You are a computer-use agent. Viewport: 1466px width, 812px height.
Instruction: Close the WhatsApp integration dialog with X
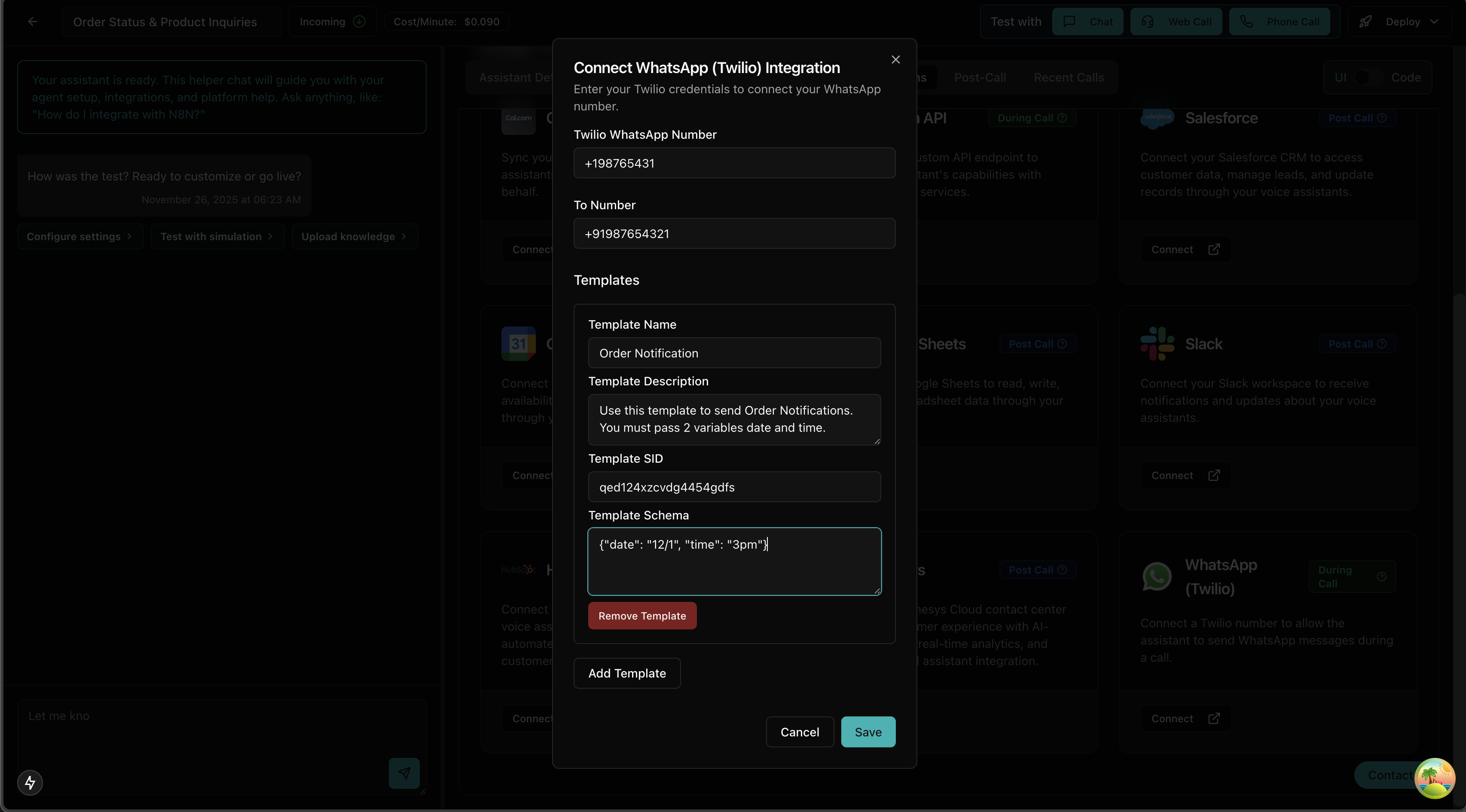(x=895, y=60)
